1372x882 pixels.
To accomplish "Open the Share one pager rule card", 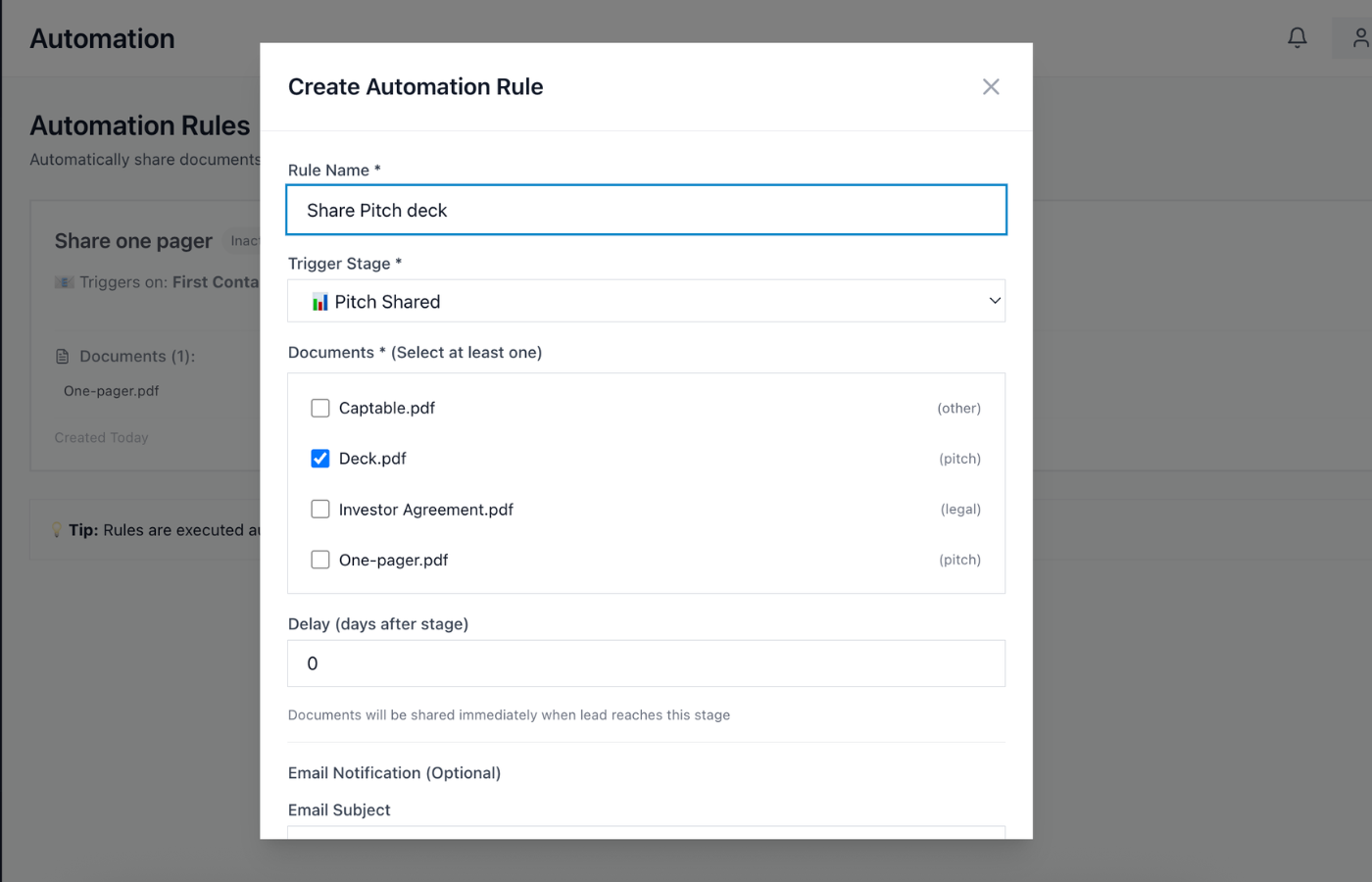I will click(x=133, y=240).
